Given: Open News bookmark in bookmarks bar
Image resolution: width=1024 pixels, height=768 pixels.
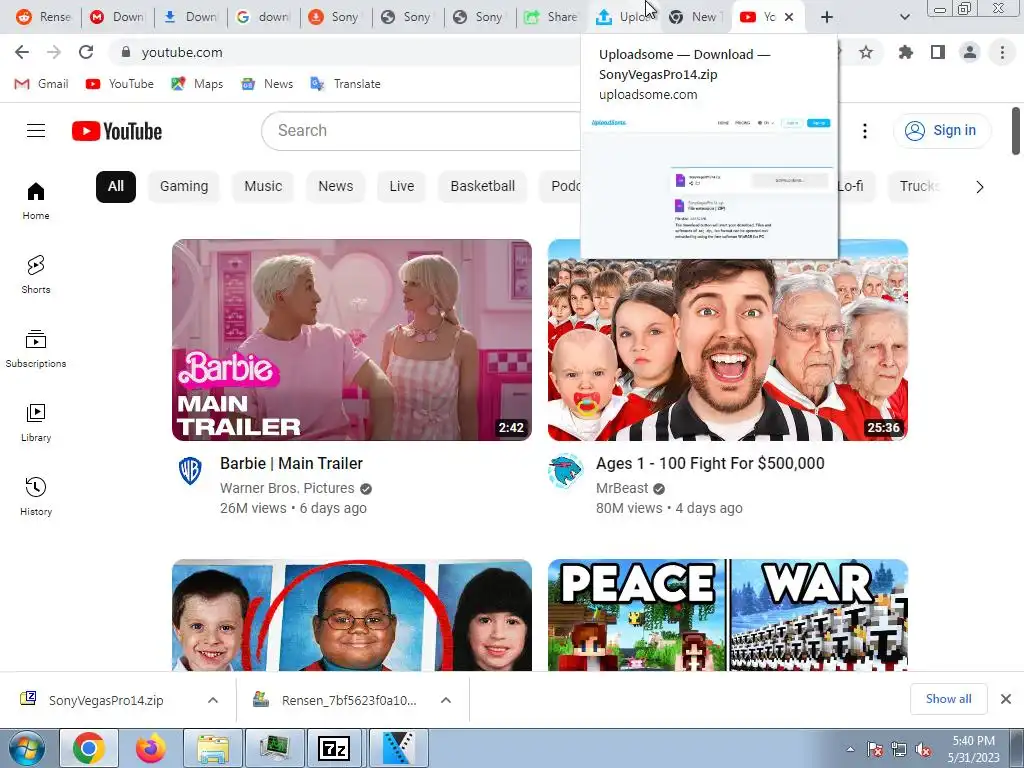Looking at the screenshot, I should pyautogui.click(x=267, y=84).
